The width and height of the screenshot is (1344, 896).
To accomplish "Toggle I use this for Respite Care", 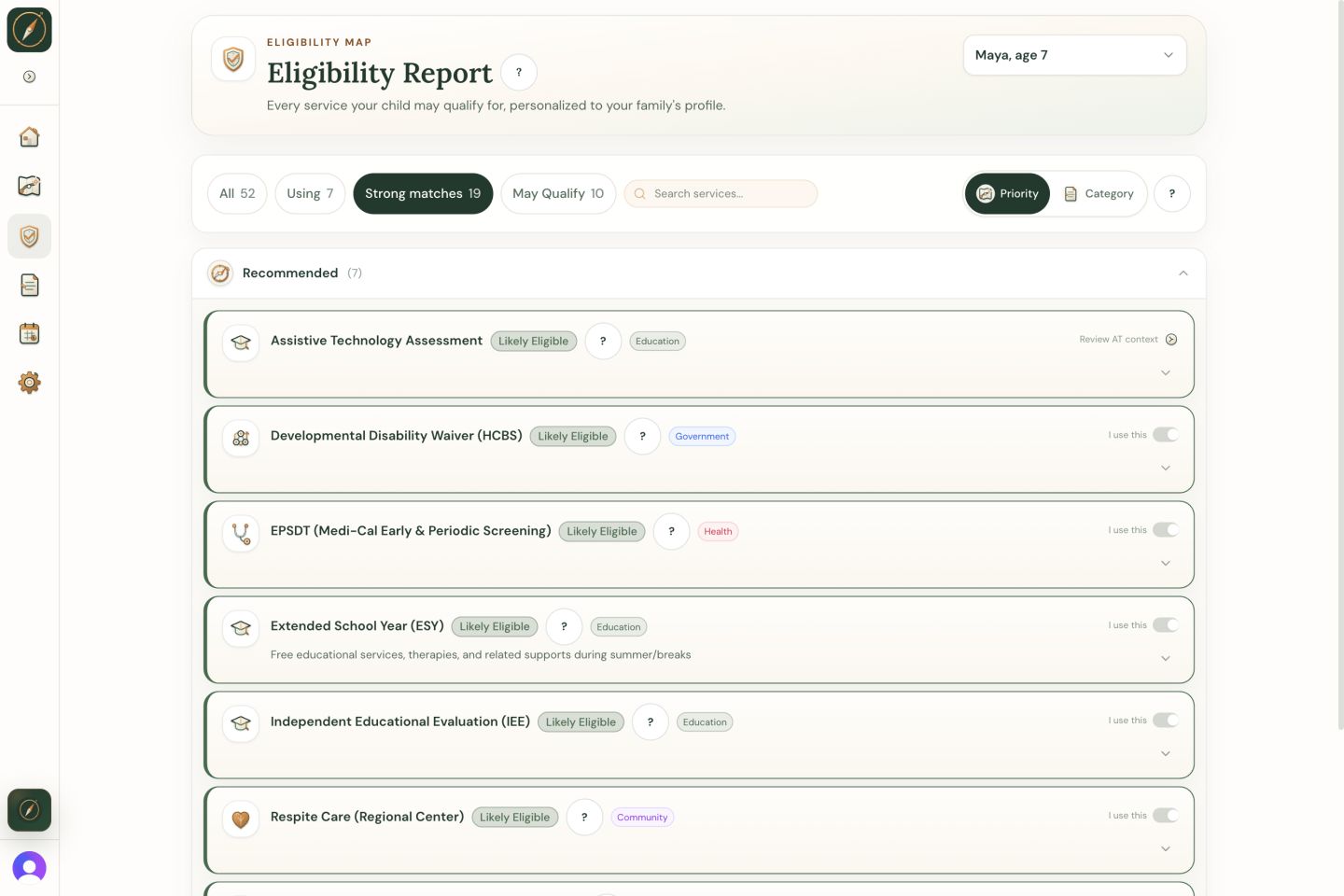I will click(1165, 816).
